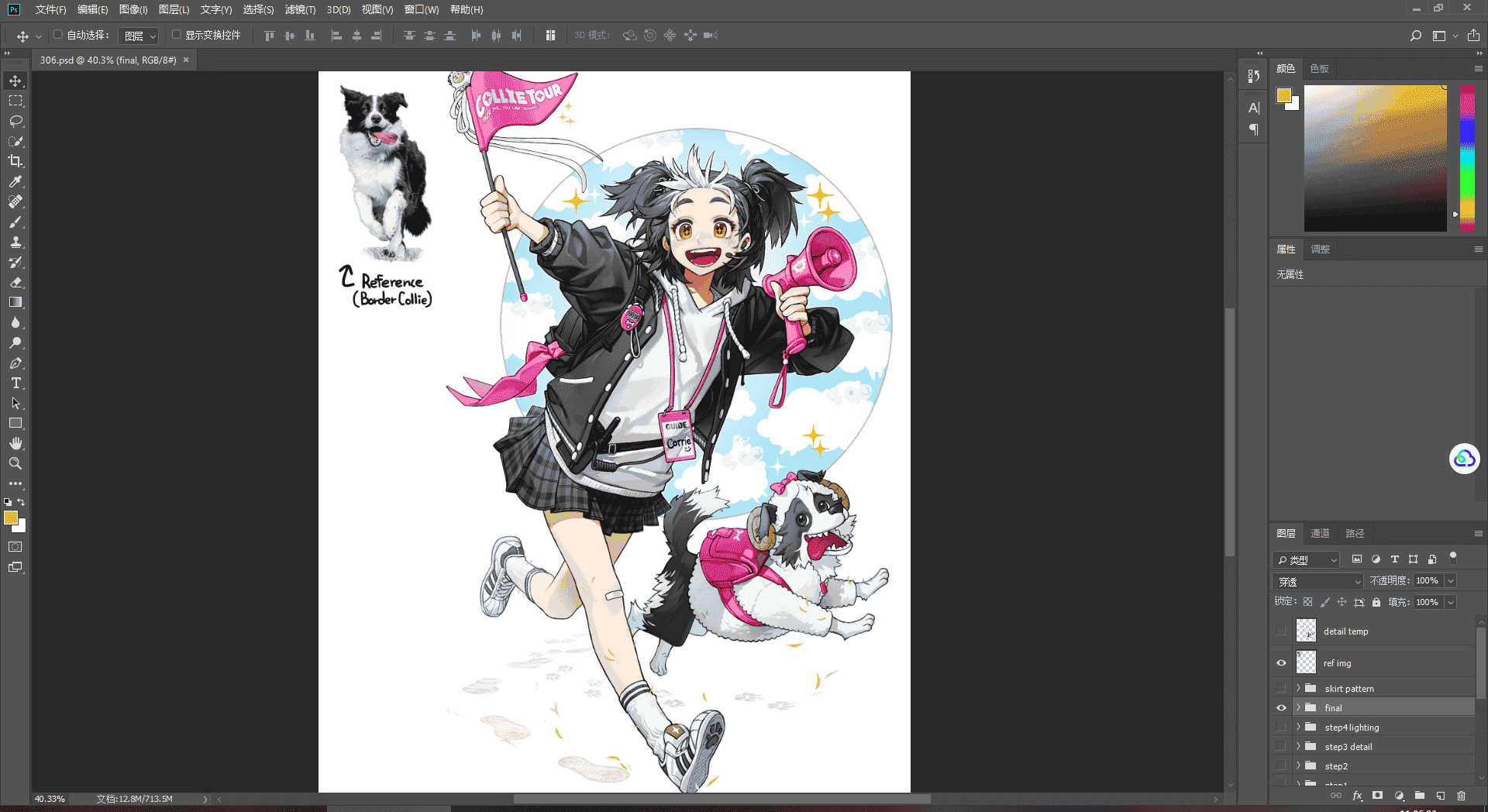The image size is (1488, 812).
Task: Switch to the 通道 tab
Action: pos(1320,533)
